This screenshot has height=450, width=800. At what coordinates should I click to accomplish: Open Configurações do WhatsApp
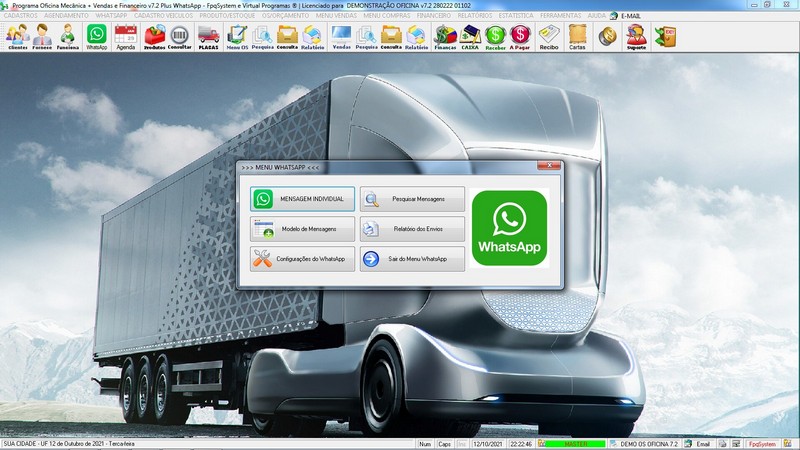tap(302, 259)
